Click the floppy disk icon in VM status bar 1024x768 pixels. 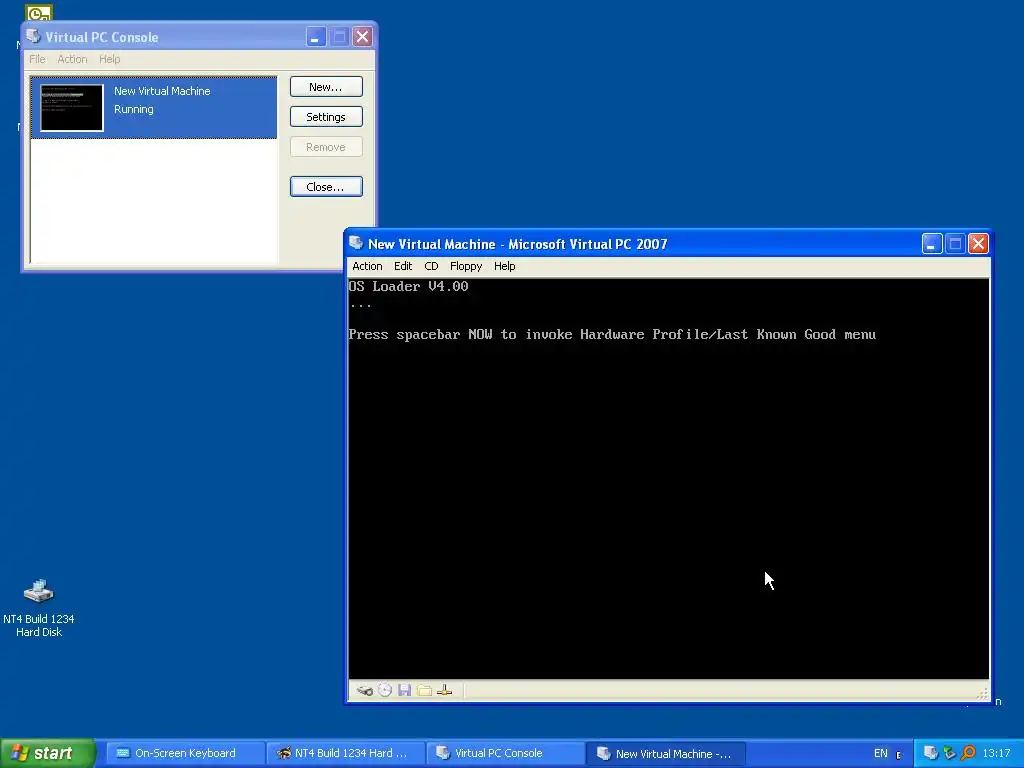(x=404, y=690)
